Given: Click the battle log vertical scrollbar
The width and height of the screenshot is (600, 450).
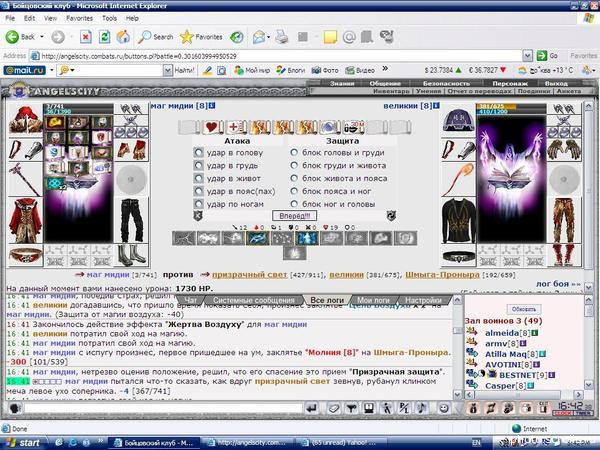Looking at the screenshot, I should click(x=457, y=347).
